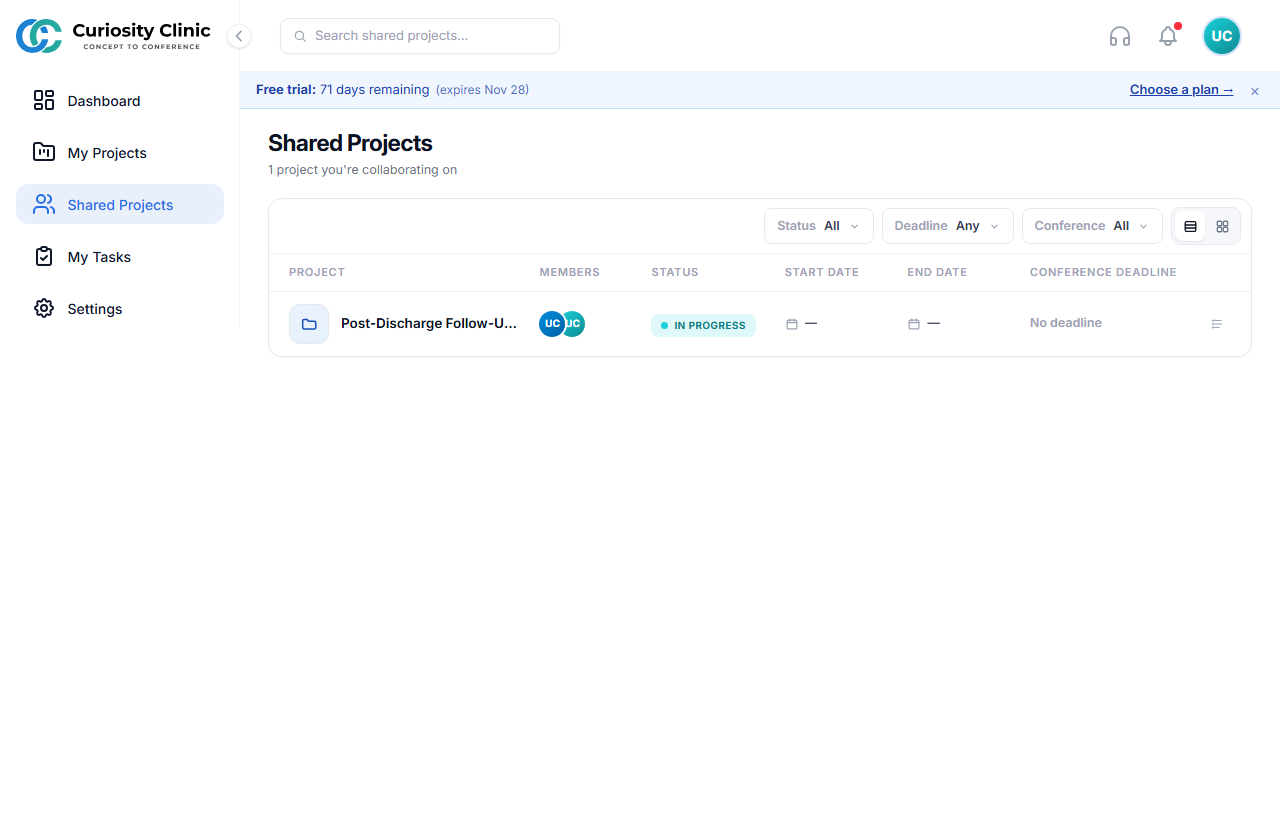The image size is (1280, 829).
Task: Click the Shared Projects page heading
Action: click(x=350, y=143)
